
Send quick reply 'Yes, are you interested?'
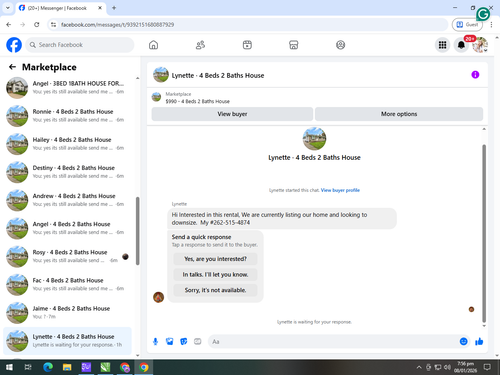(x=215, y=259)
